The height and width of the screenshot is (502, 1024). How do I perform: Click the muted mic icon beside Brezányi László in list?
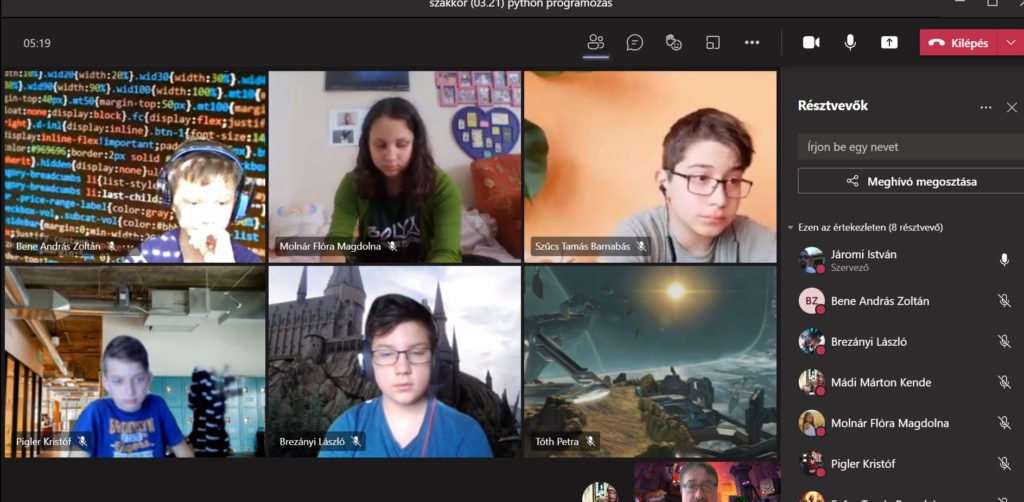point(1004,341)
